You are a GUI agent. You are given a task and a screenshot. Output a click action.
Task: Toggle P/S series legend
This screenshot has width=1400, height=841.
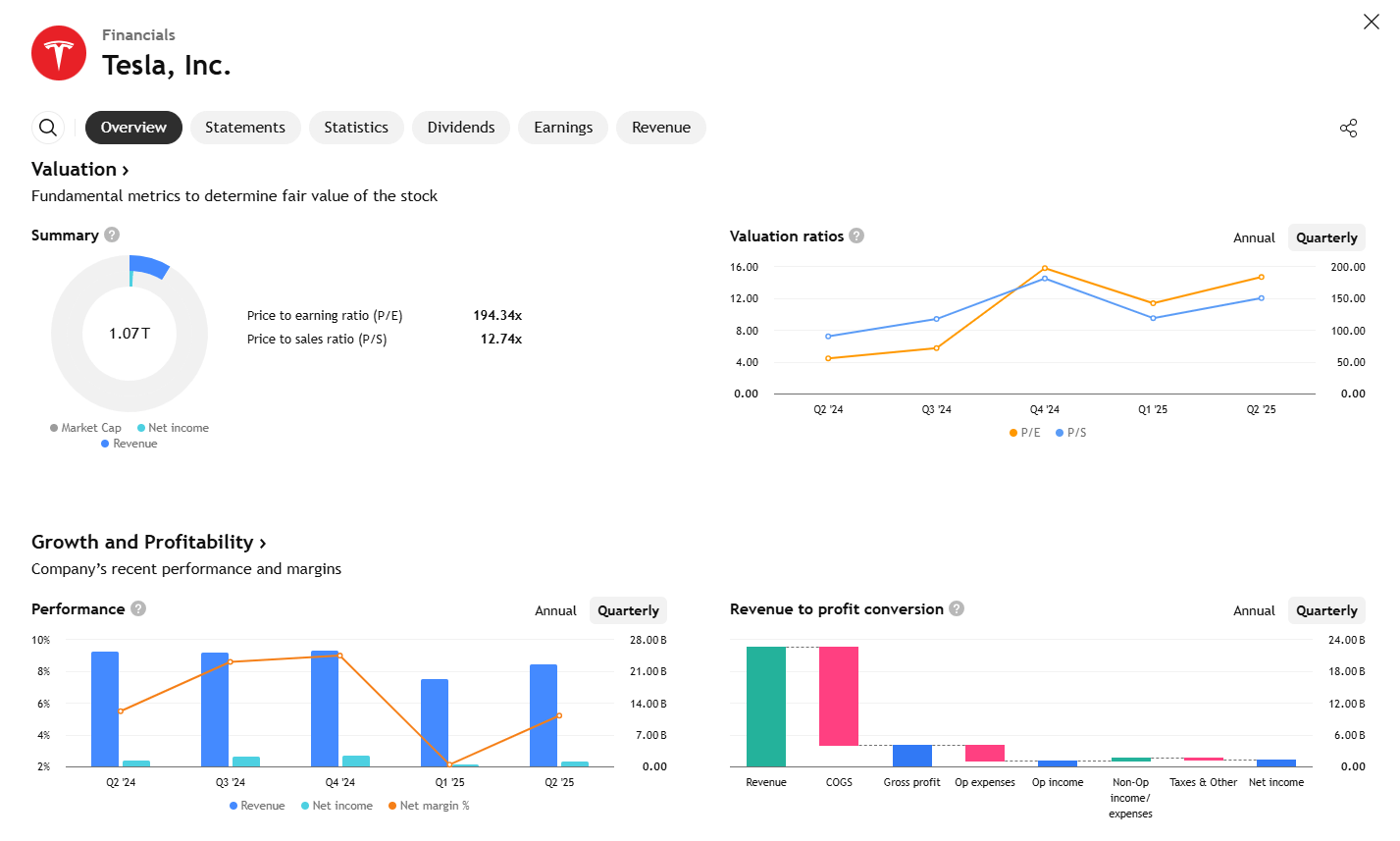pos(1071,433)
